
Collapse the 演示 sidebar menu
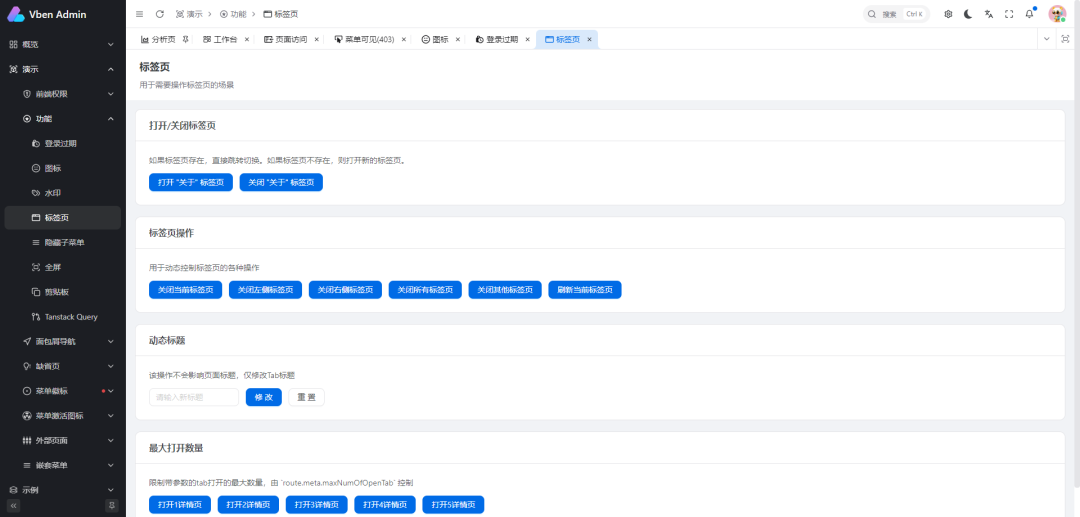tap(63, 69)
